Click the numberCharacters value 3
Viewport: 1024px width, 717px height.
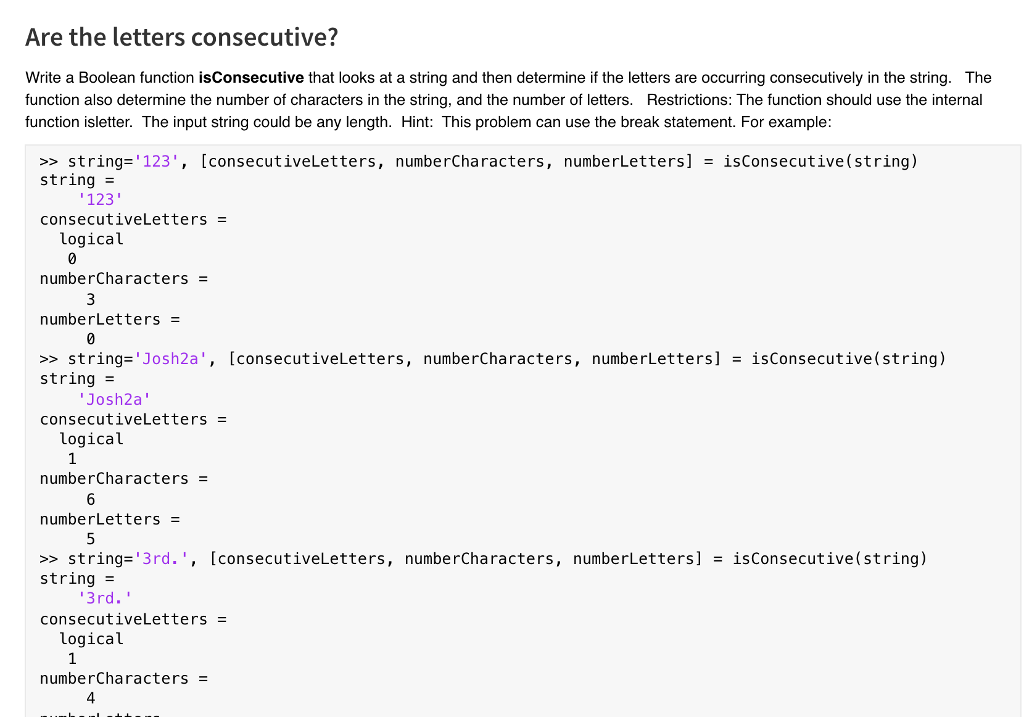pyautogui.click(x=91, y=300)
